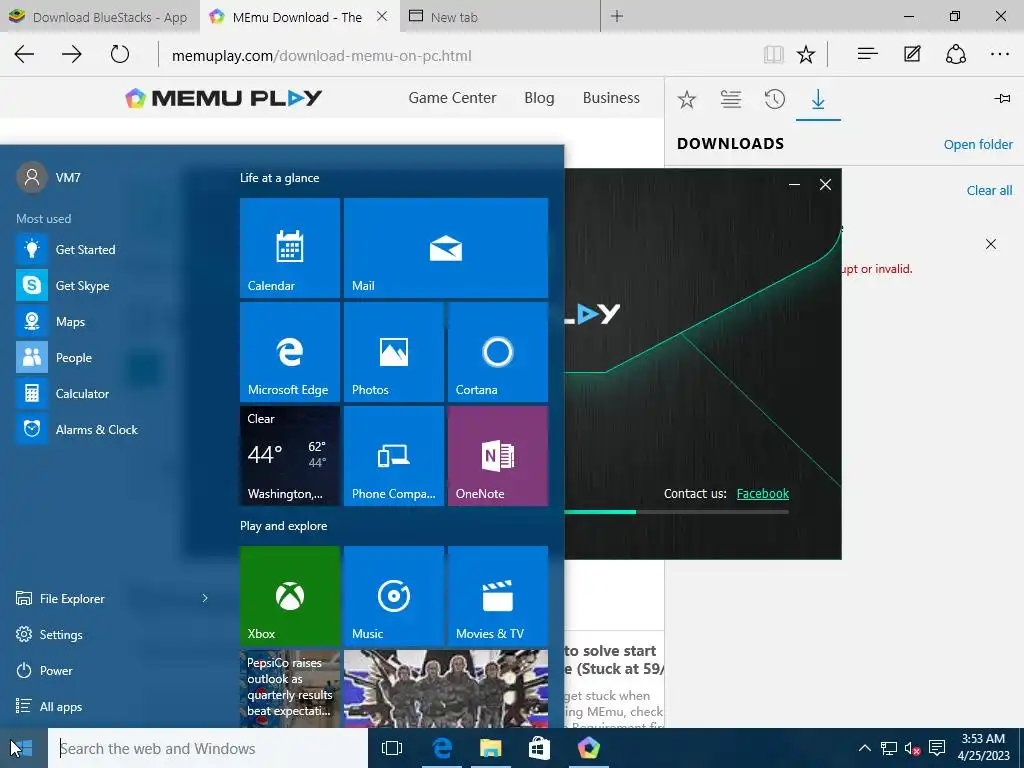Open the Share button in Edge
The image size is (1024, 768).
coord(955,54)
